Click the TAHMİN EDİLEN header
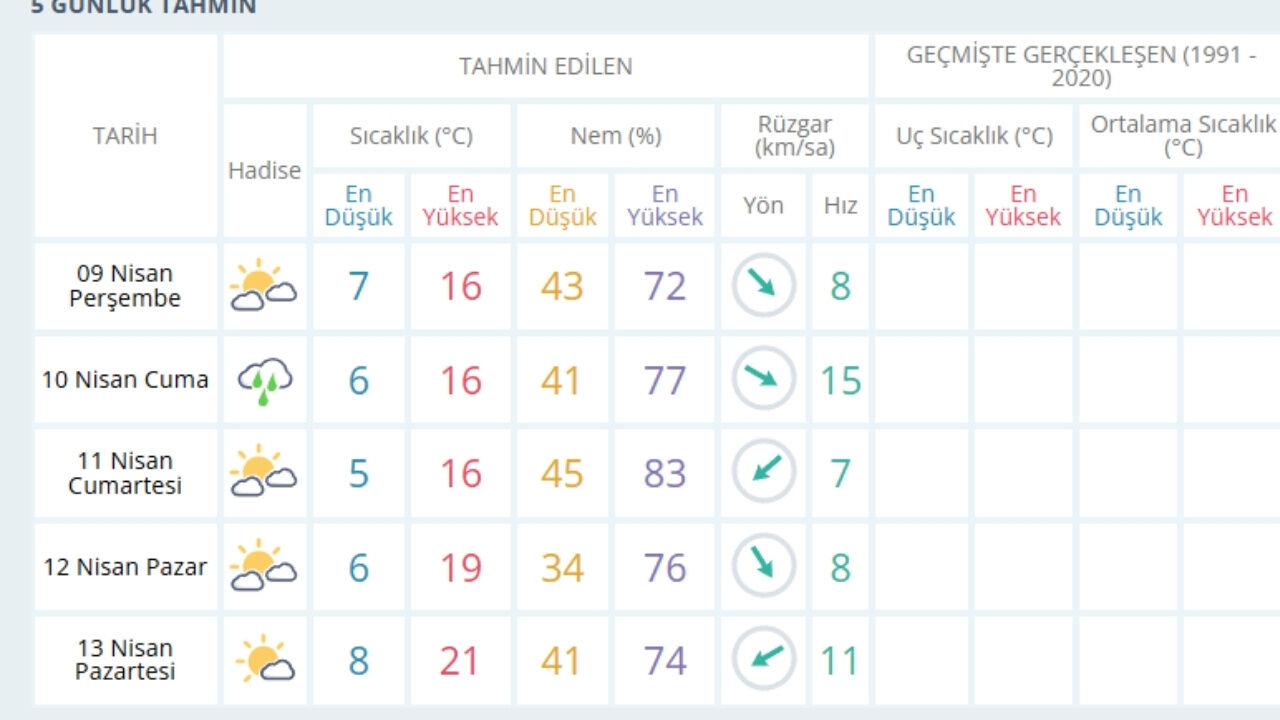Viewport: 1280px width, 720px height. (545, 67)
